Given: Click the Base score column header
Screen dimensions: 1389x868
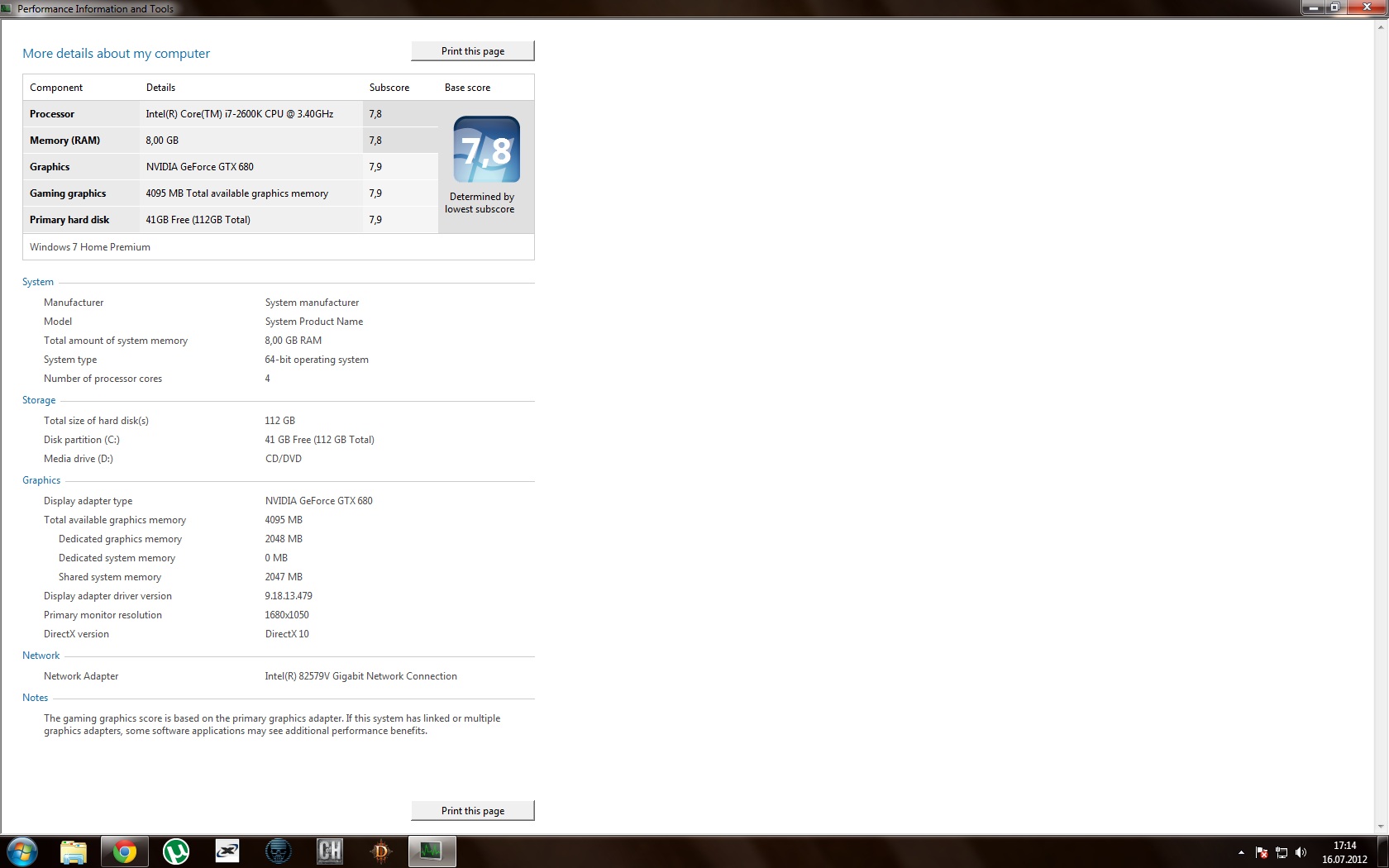Looking at the screenshot, I should (468, 88).
